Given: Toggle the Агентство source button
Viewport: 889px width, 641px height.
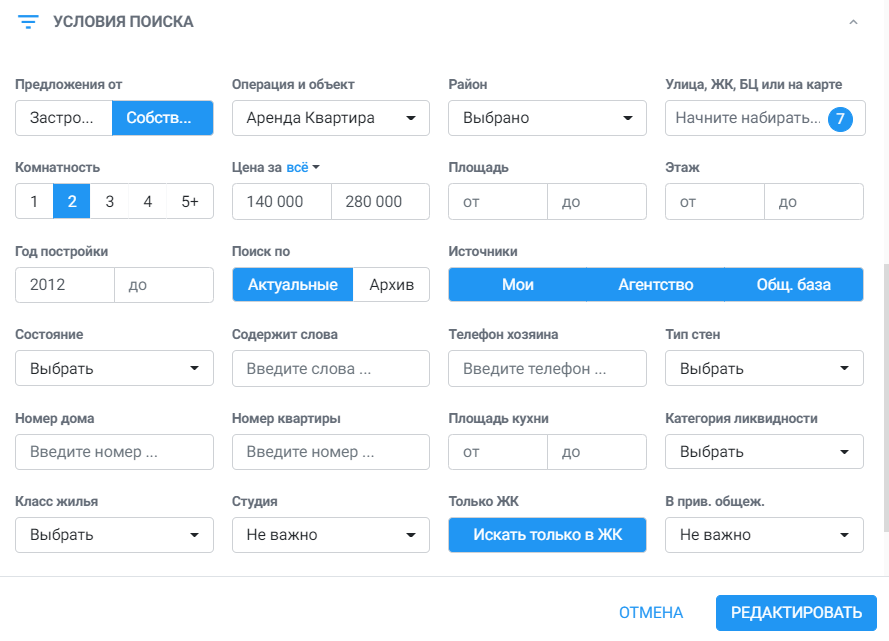Looking at the screenshot, I should (655, 285).
